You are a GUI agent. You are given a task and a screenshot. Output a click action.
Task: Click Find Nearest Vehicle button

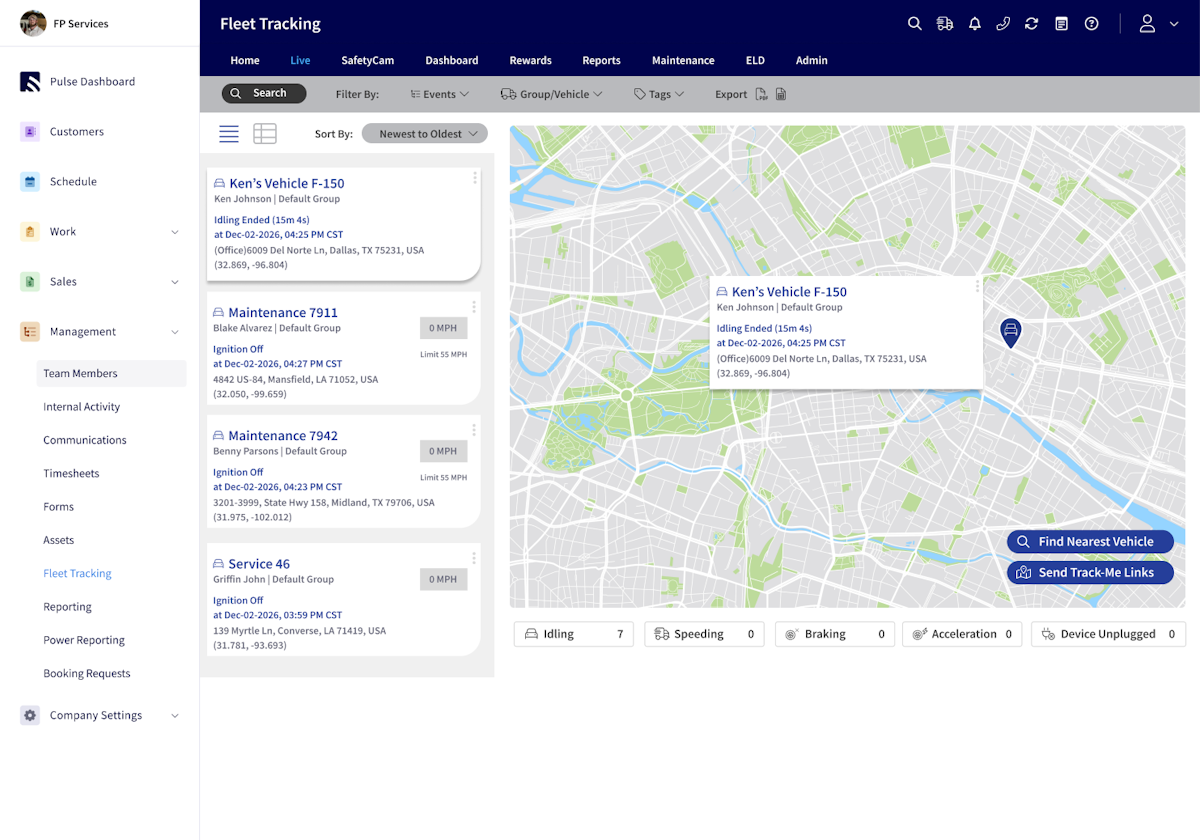click(1090, 542)
